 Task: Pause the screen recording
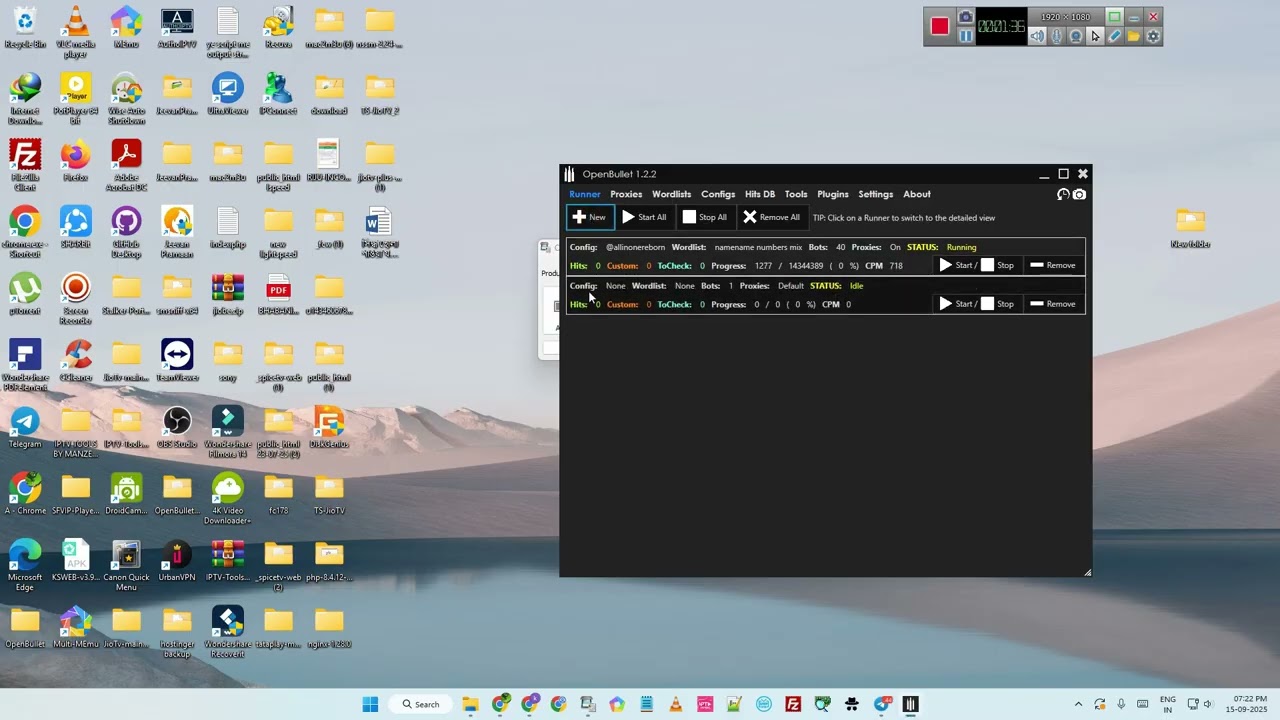pos(965,36)
